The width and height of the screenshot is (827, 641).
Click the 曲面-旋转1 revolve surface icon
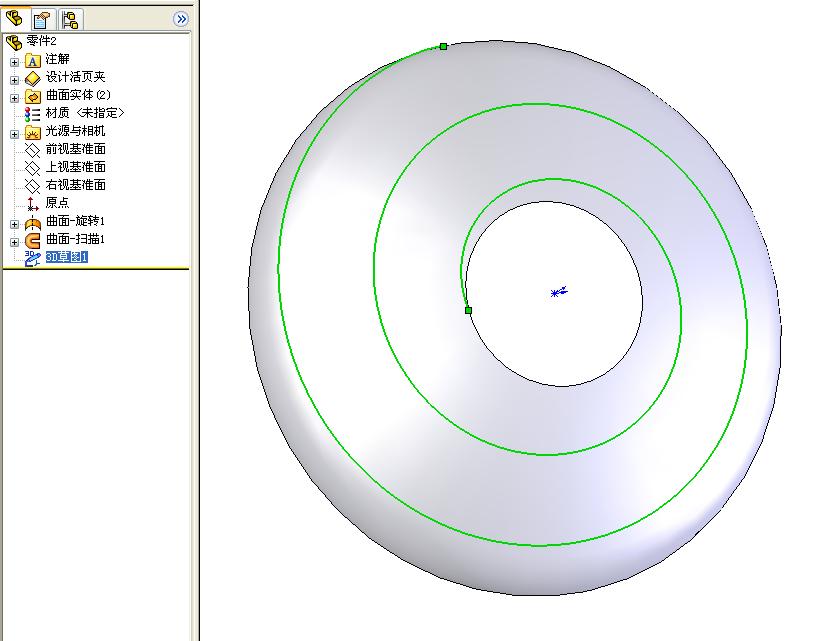point(33,223)
